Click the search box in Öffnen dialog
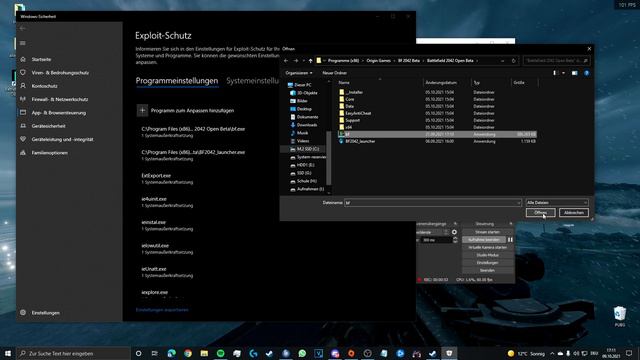 tap(557, 61)
